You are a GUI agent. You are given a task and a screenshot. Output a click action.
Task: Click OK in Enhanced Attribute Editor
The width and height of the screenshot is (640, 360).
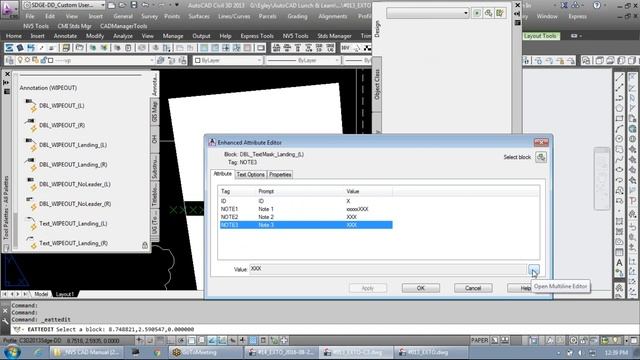420,288
